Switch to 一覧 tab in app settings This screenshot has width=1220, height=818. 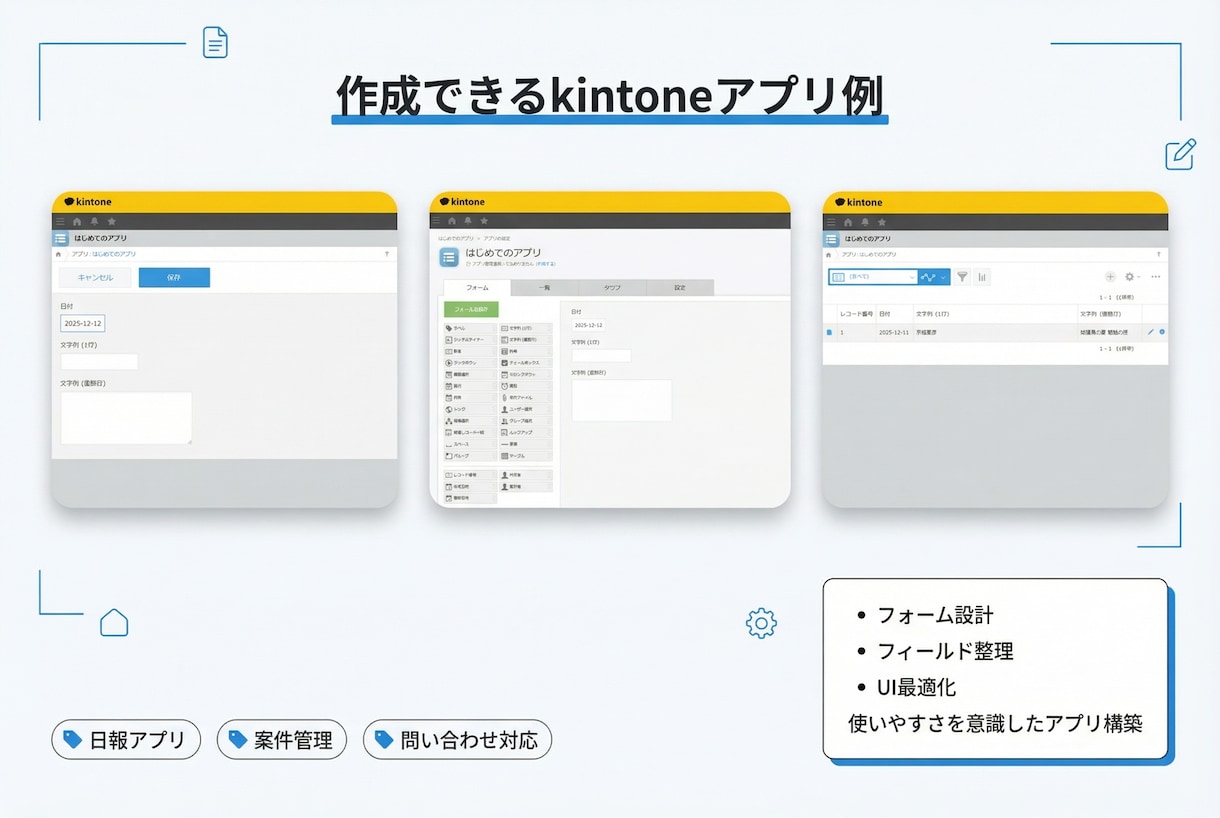pyautogui.click(x=544, y=287)
